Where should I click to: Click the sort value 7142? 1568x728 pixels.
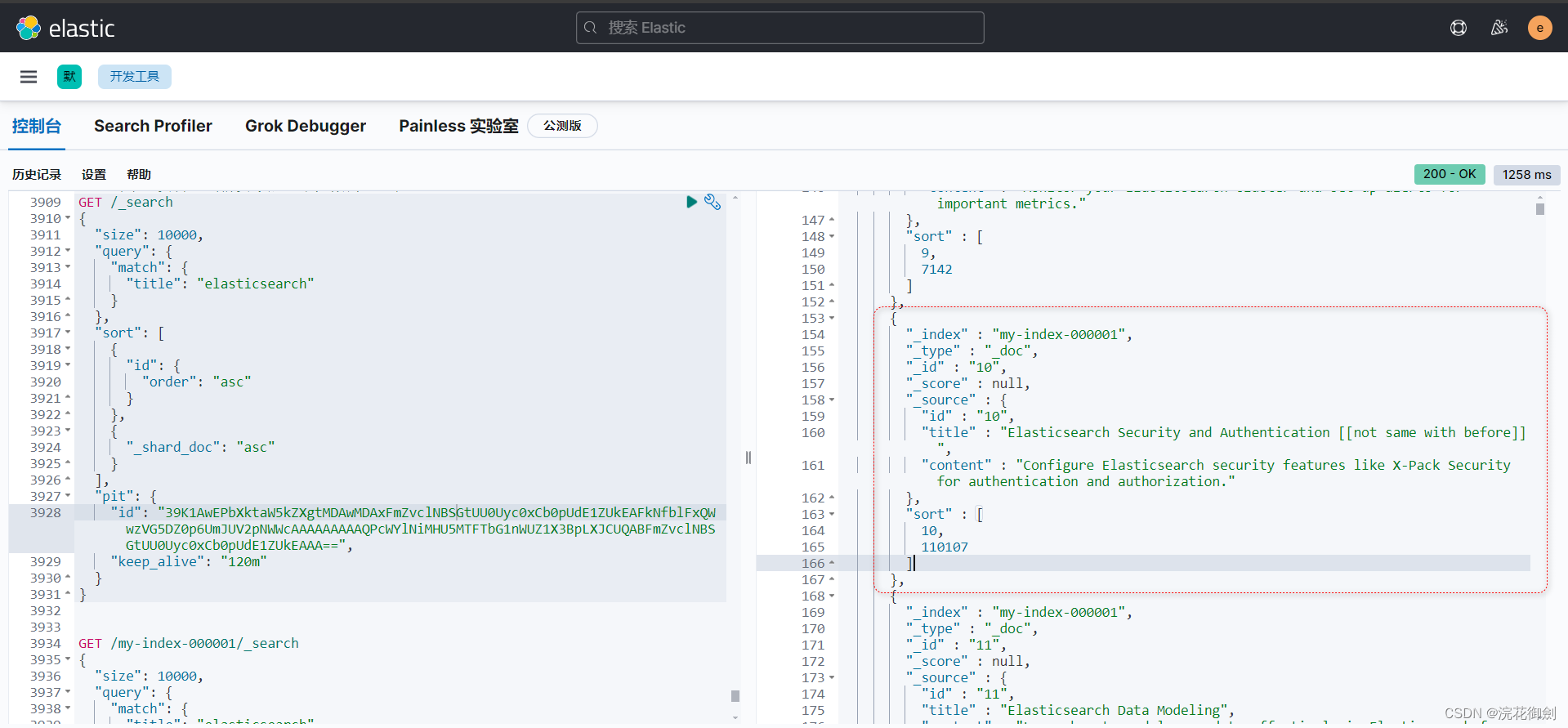pos(936,269)
